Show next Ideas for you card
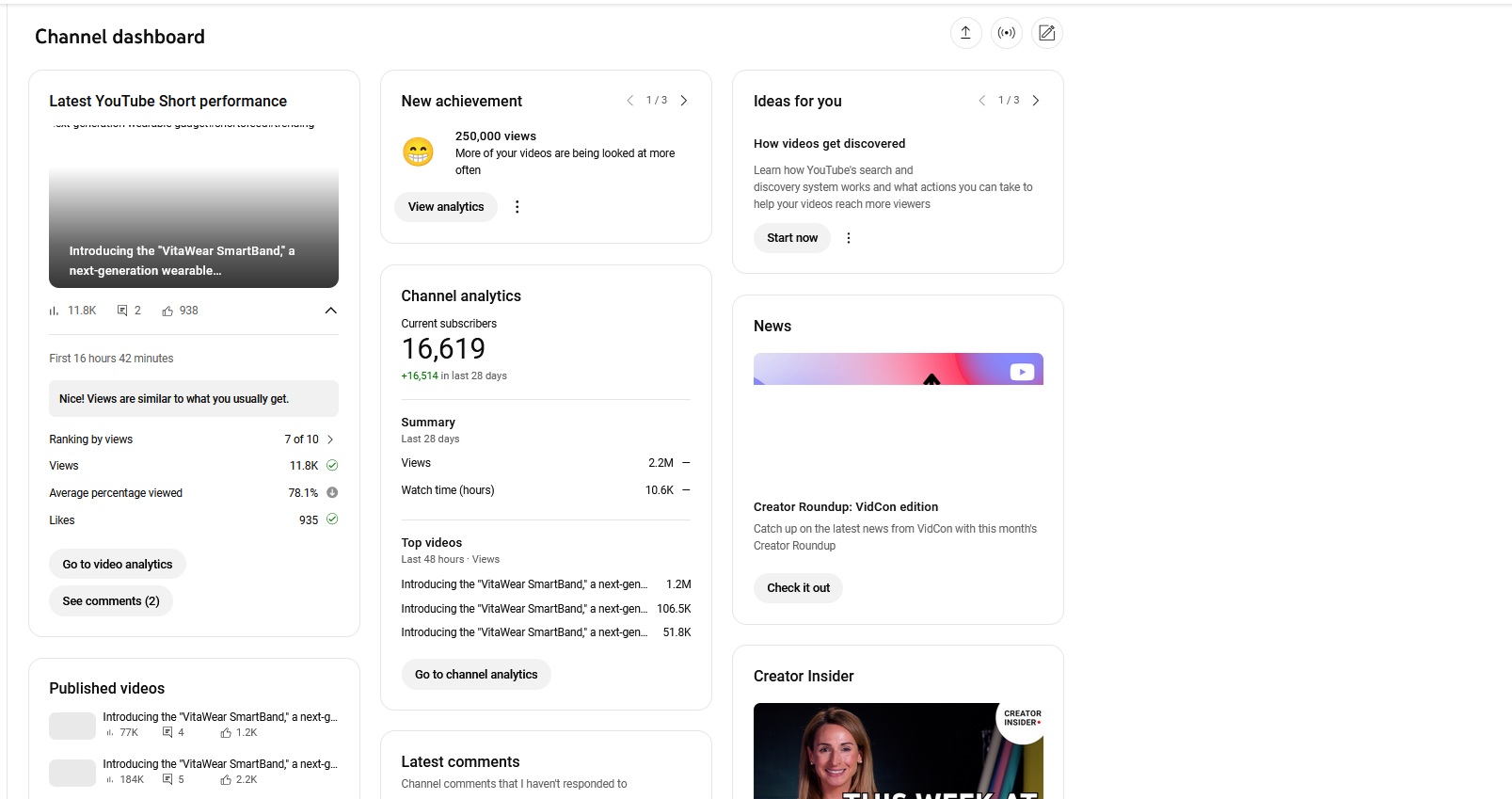Viewport: 1512px width, 799px height. 1036,101
